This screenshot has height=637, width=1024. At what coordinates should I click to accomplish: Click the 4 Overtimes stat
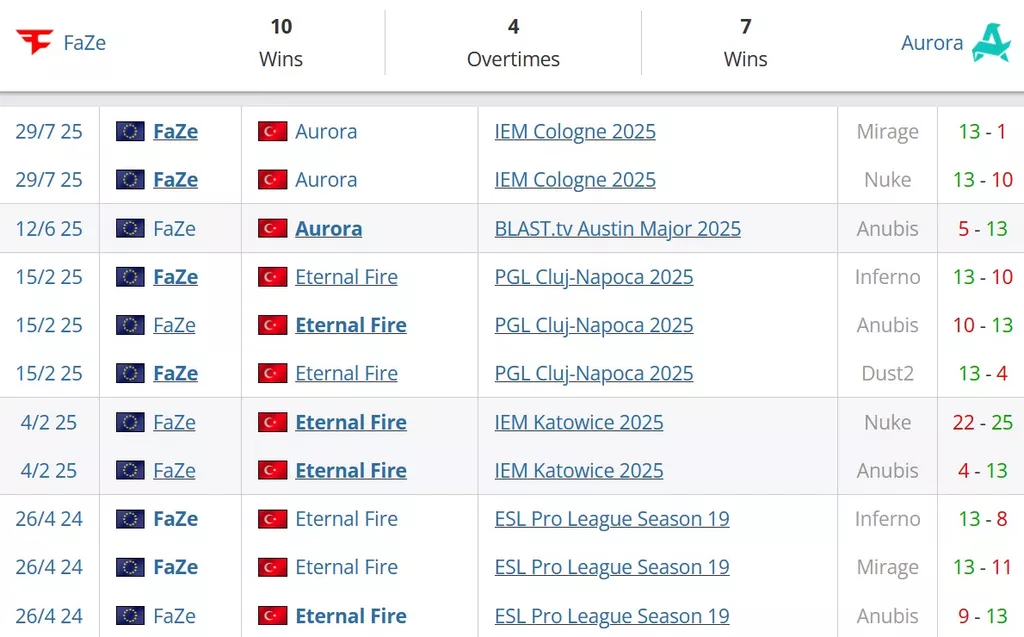click(513, 42)
